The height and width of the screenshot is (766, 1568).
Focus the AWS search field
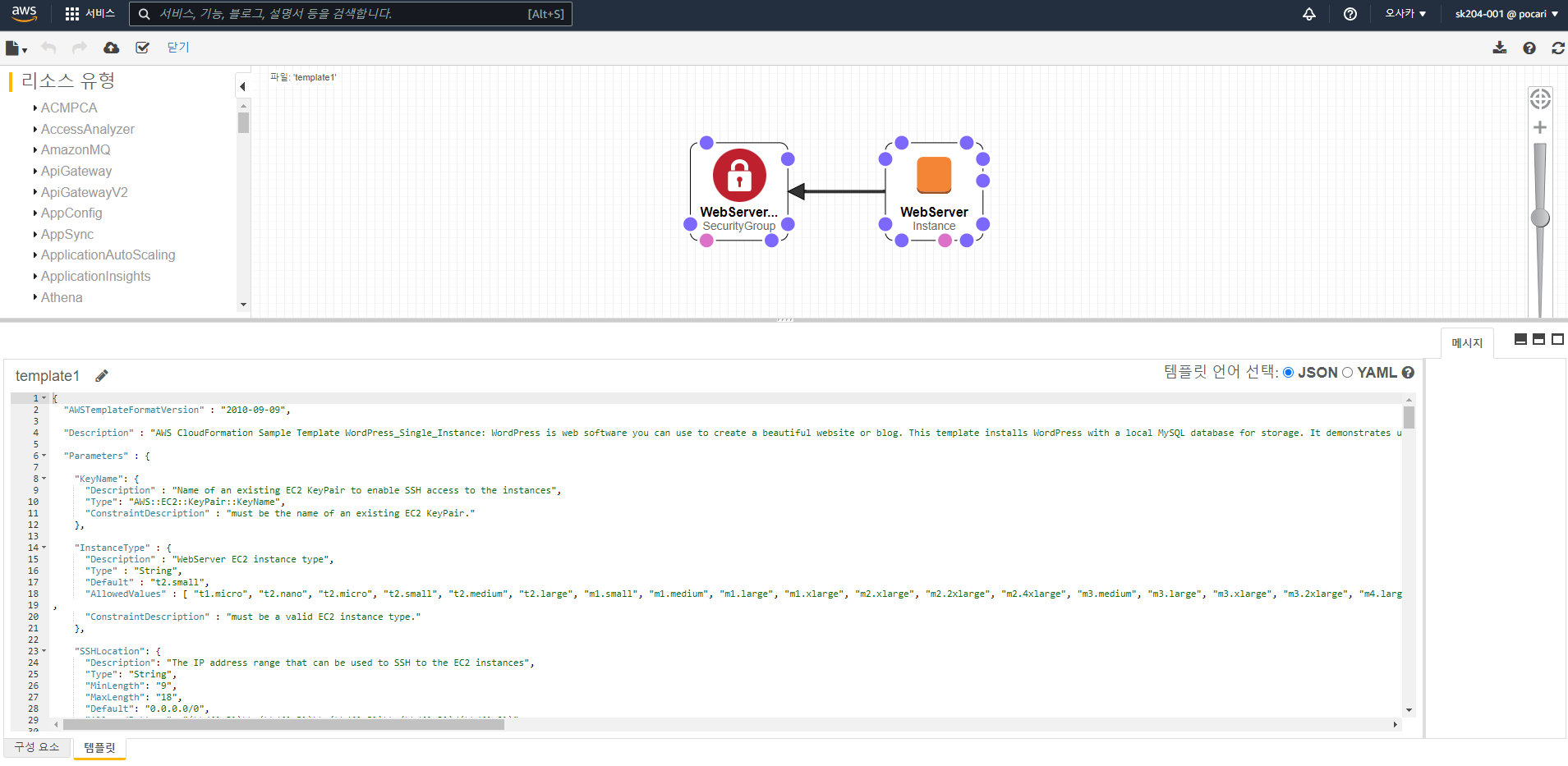(x=351, y=14)
